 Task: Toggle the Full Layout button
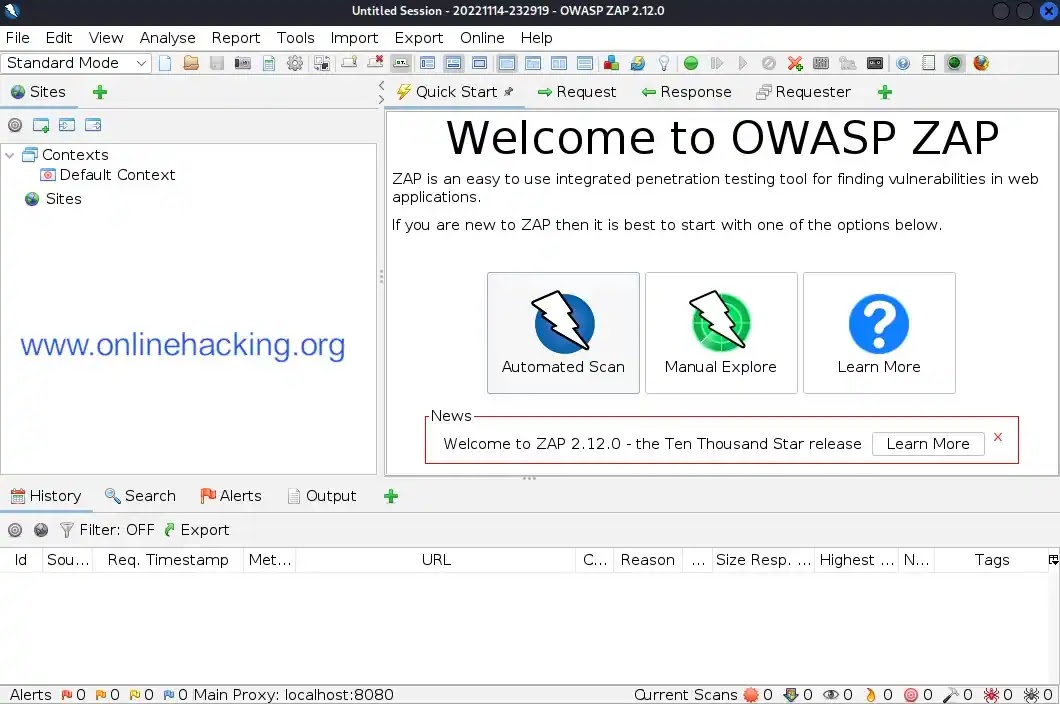click(x=479, y=63)
